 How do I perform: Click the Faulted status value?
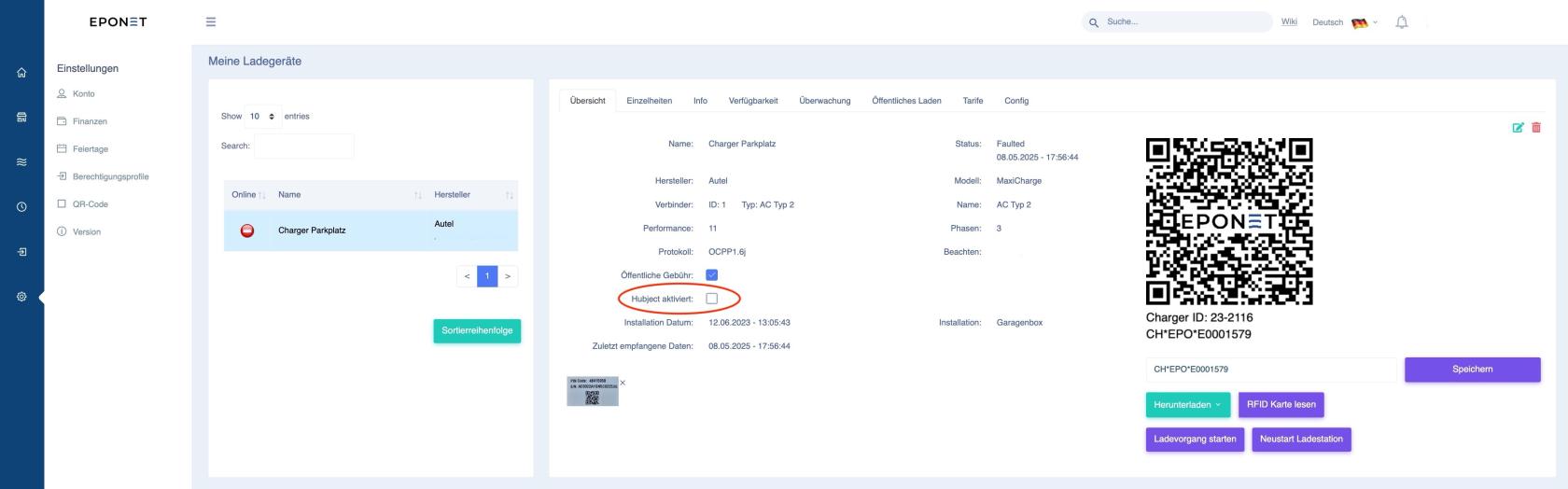(x=1011, y=144)
